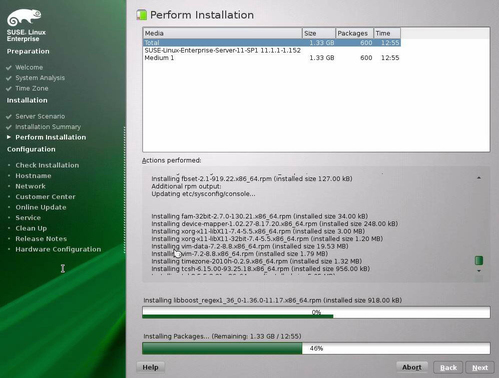This screenshot has height=378, width=499.
Task: Click the Online Update step
Action: 41,207
